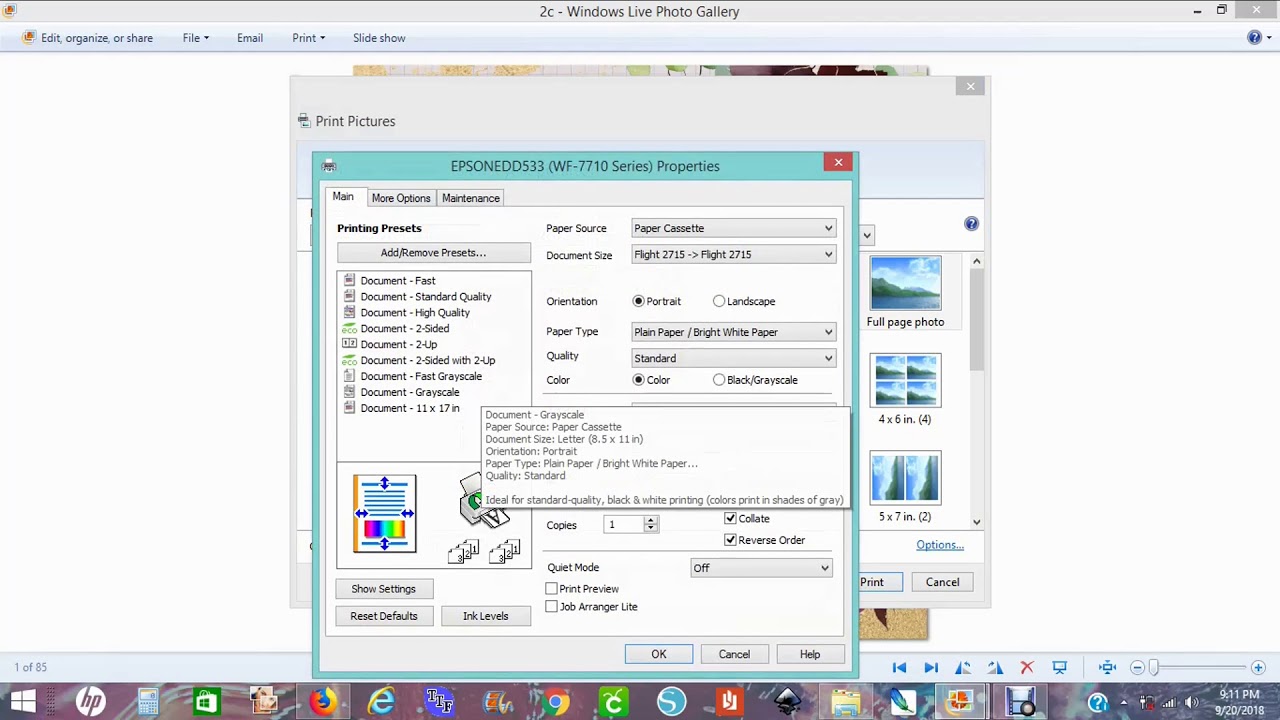Click Edit, organize, or share
Image resolution: width=1280 pixels, height=720 pixels.
(x=88, y=38)
